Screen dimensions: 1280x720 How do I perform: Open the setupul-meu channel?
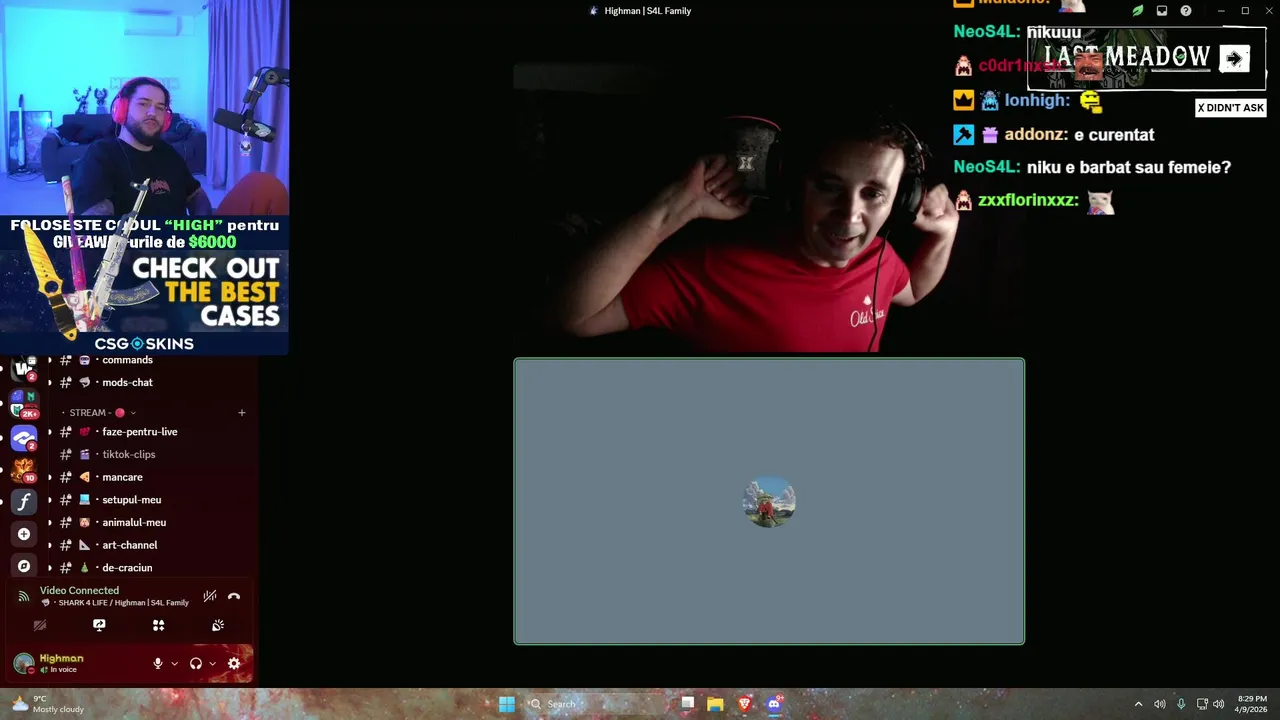pyautogui.click(x=131, y=500)
